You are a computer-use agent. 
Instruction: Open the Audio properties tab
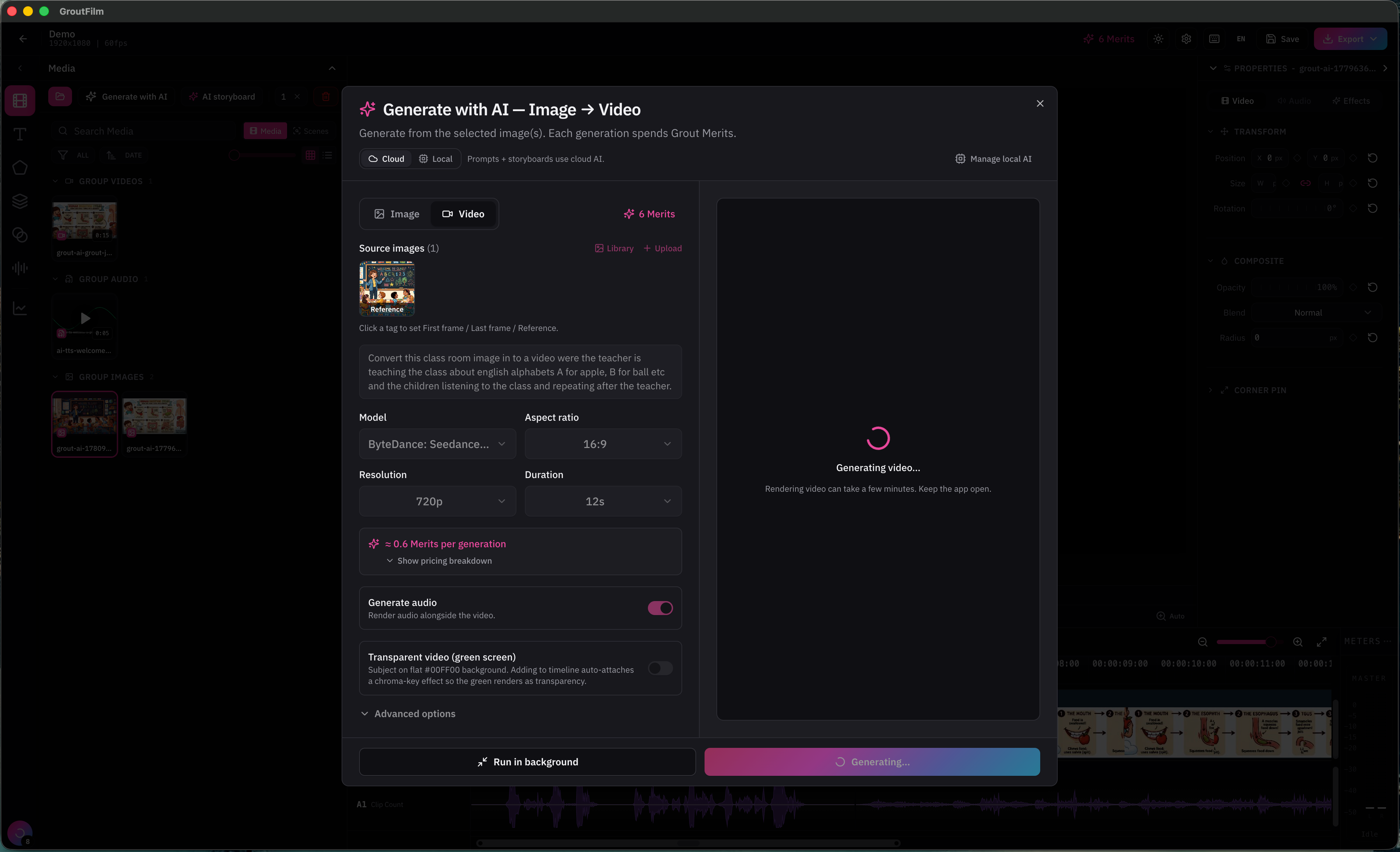[x=1294, y=101]
